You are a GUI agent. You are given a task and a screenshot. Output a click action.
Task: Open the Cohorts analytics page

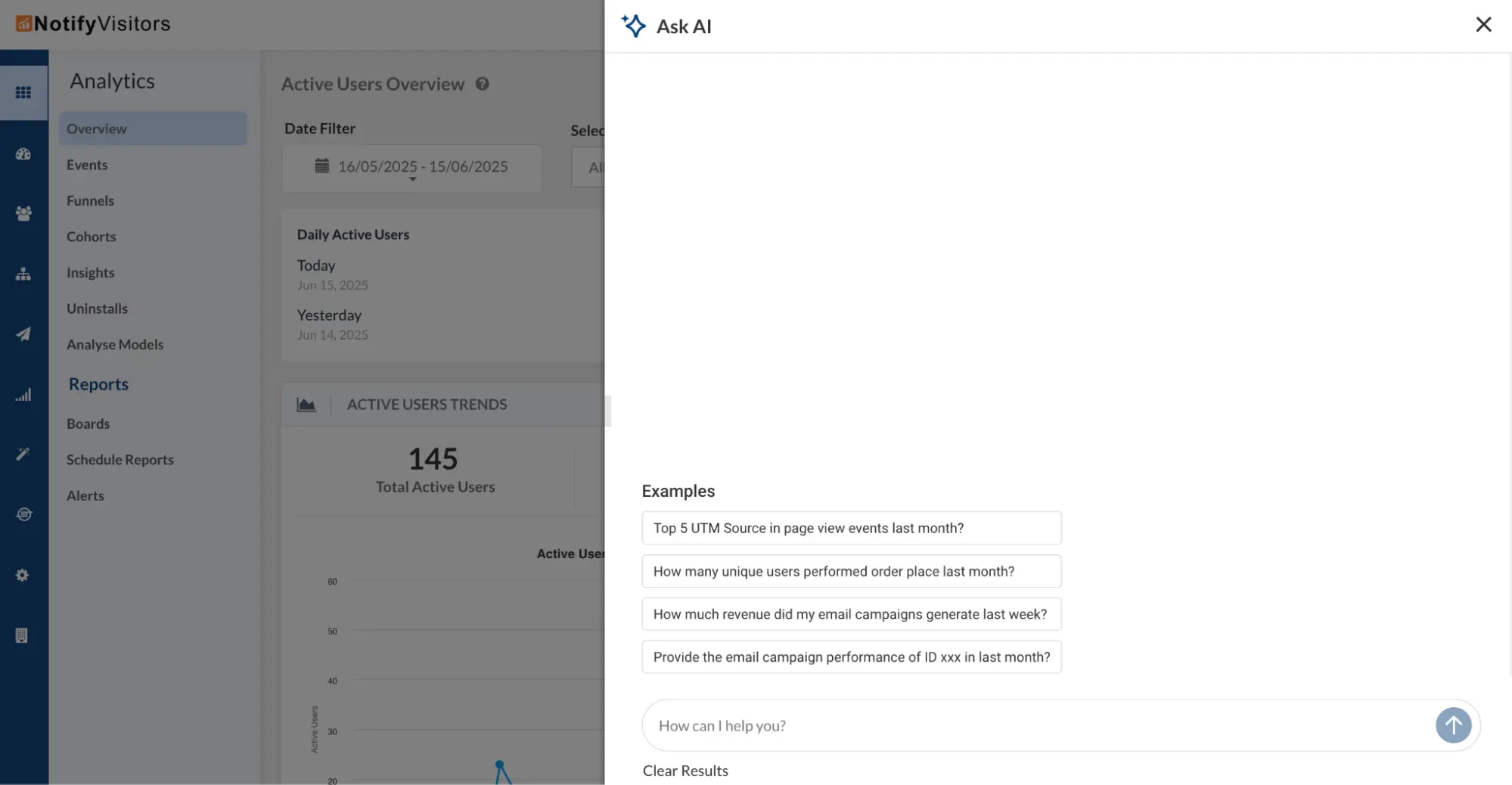[91, 237]
